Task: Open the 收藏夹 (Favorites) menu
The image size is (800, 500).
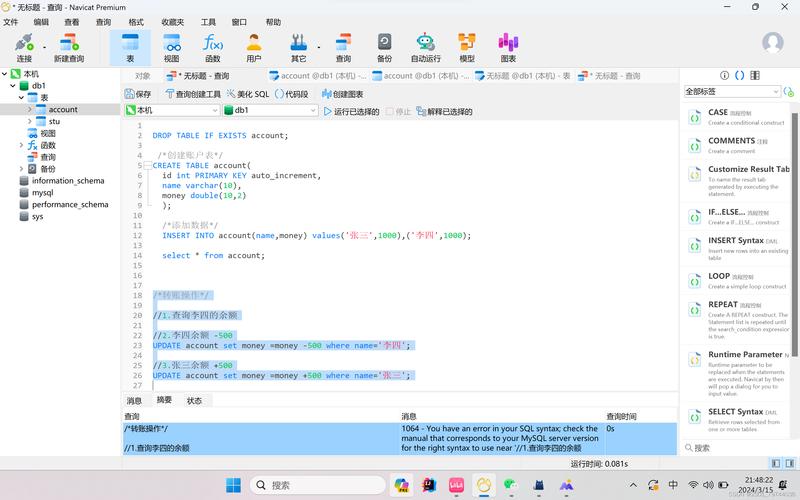Action: [172, 22]
